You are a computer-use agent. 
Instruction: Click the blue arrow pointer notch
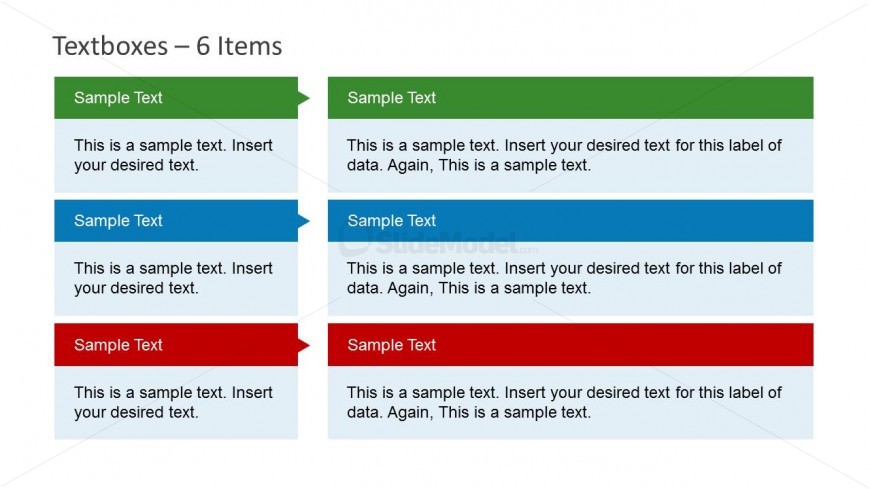[x=304, y=221]
